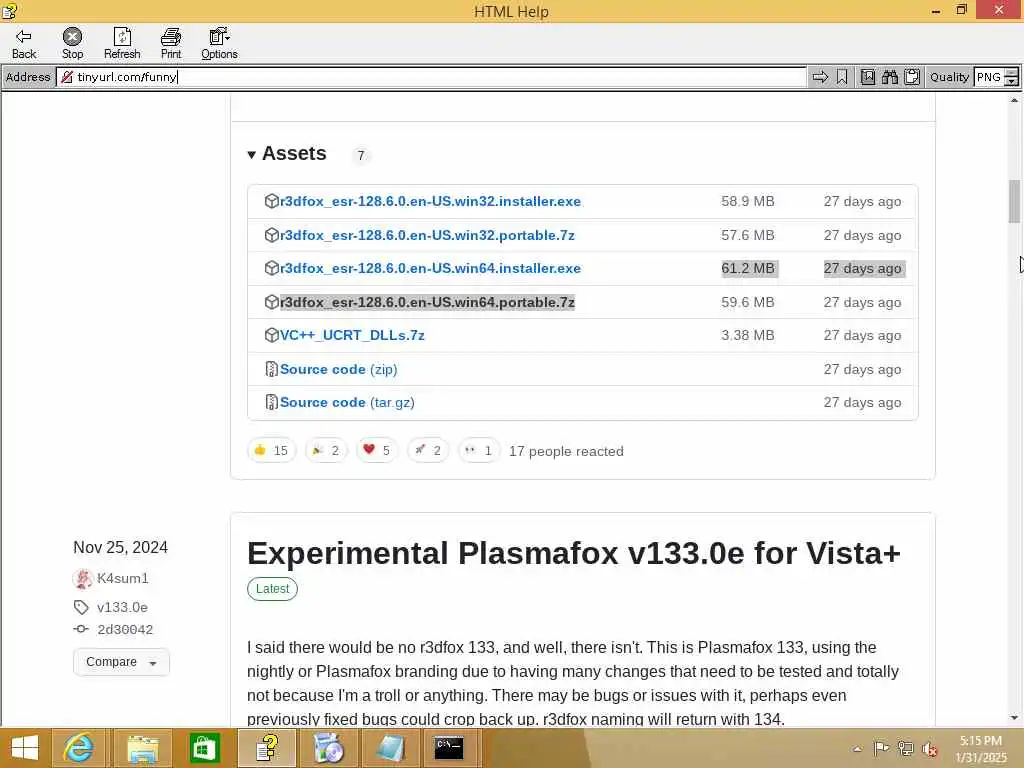Viewport: 1024px width, 768px height.
Task: Open Windows Store from taskbar
Action: tap(204, 748)
